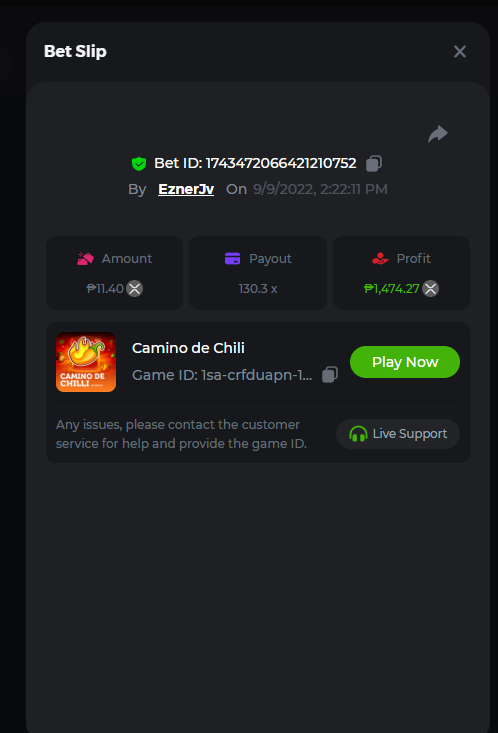The image size is (498, 733).
Task: Click the currency icon beside ₱1,474.27
Action: (x=431, y=288)
